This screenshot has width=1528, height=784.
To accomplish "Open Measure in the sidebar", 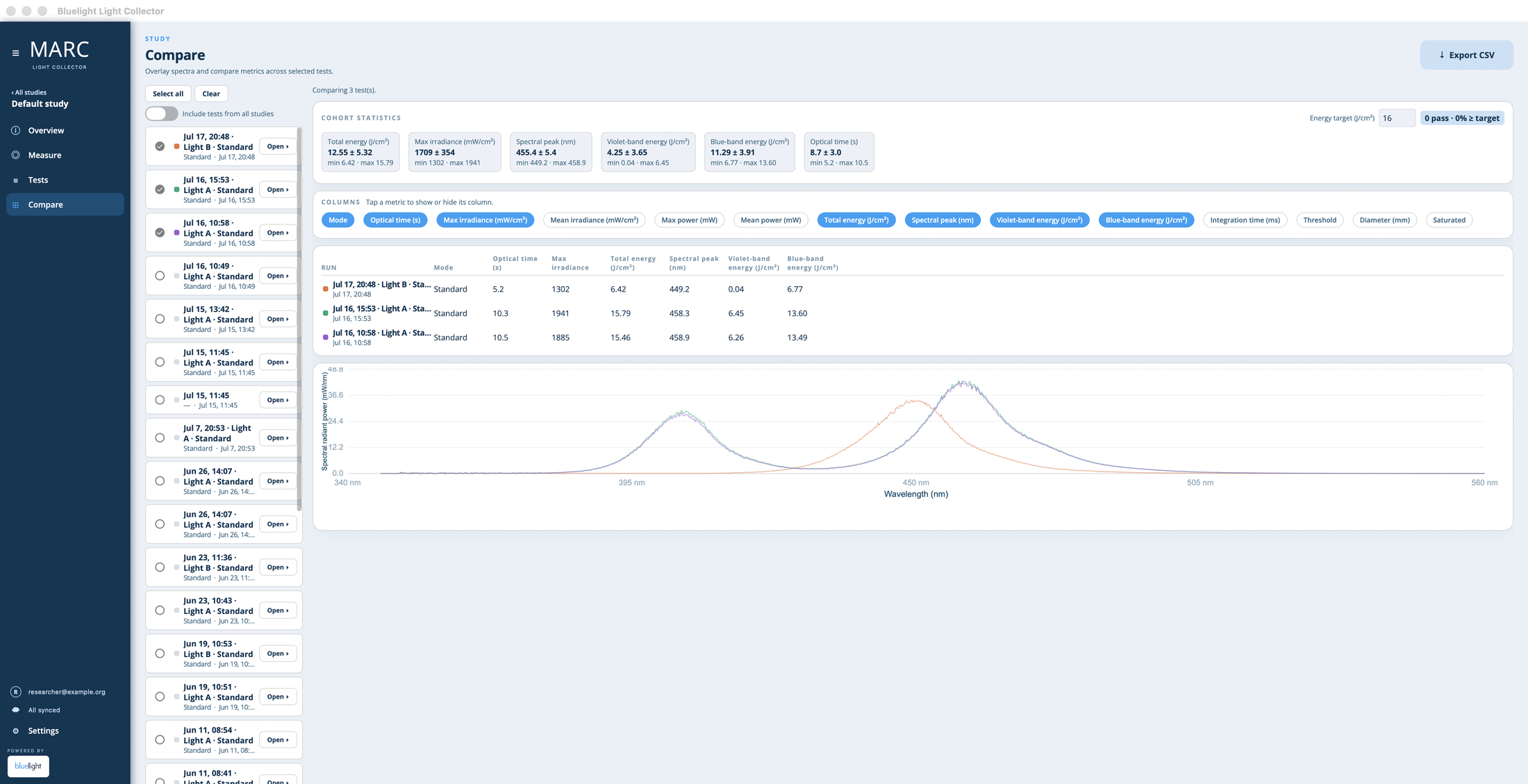I will coord(65,155).
